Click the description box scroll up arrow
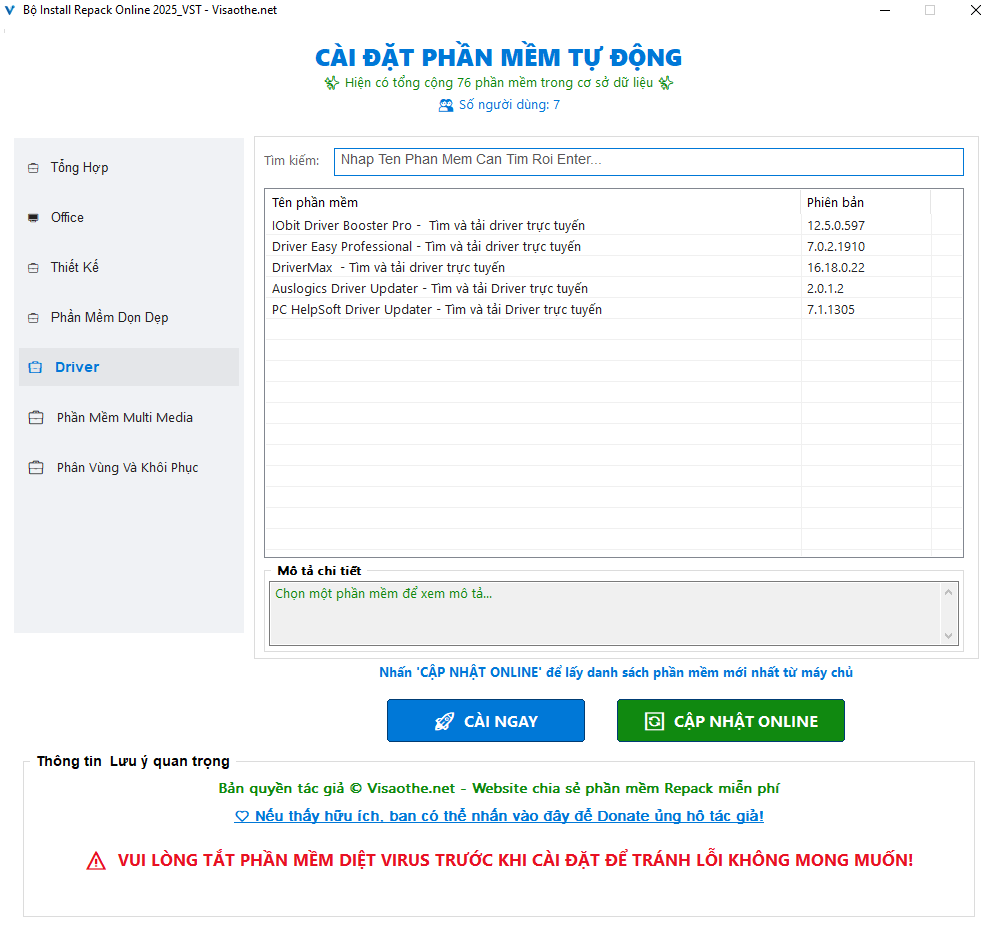This screenshot has height=943, width=998. coord(948,592)
